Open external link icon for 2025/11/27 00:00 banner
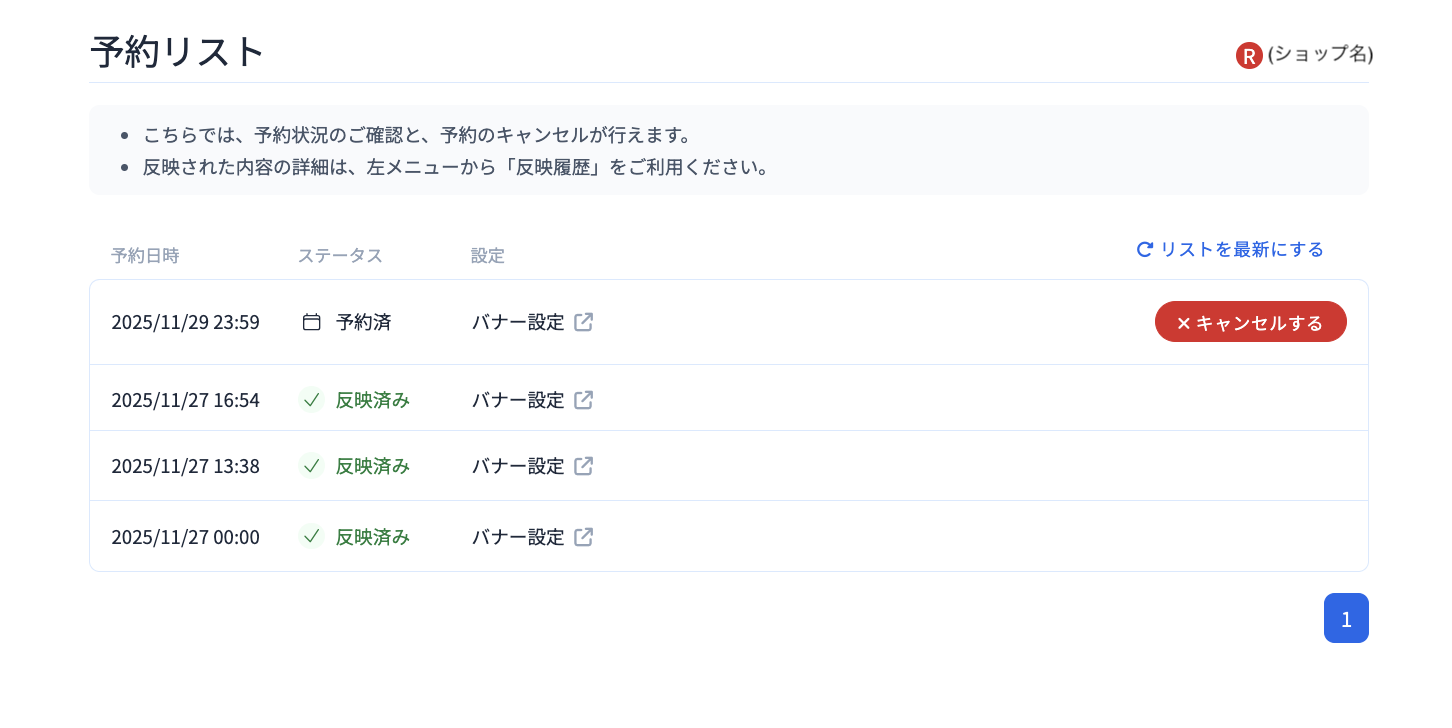Screen dimensions: 1452x728 (584, 537)
